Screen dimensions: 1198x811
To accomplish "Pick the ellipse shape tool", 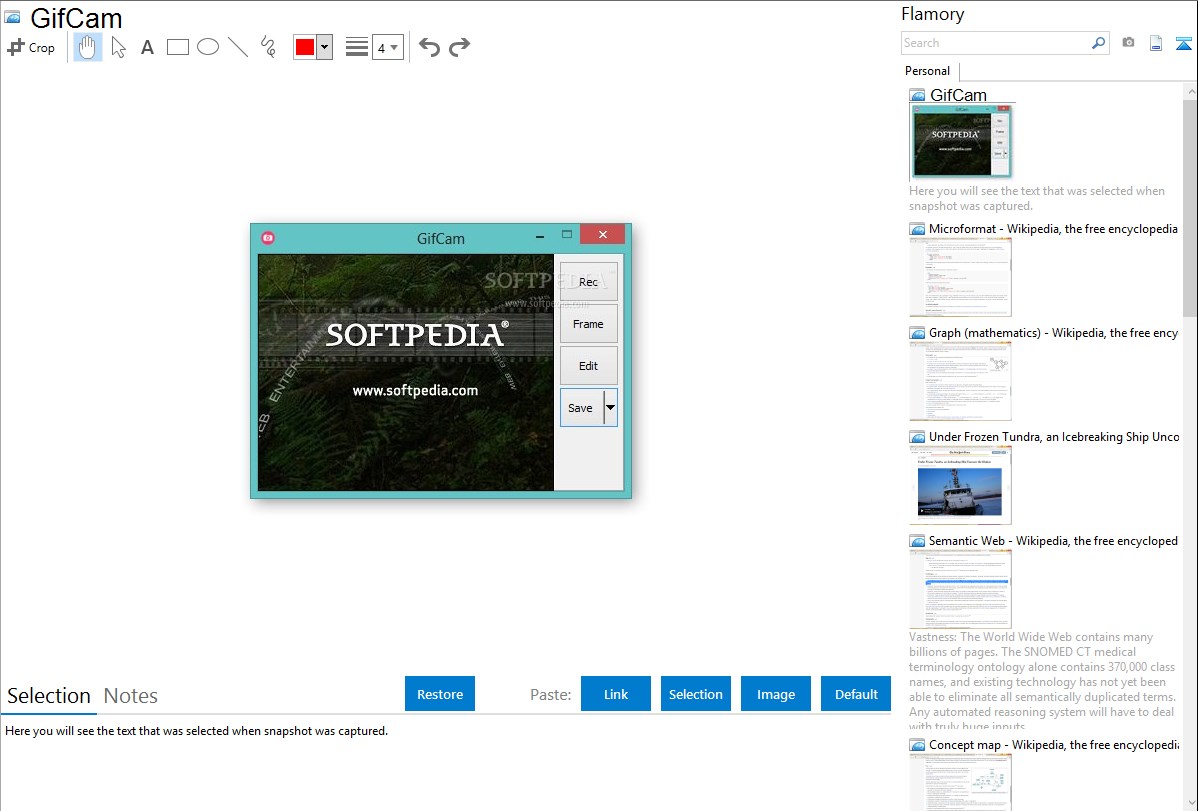I will [208, 47].
